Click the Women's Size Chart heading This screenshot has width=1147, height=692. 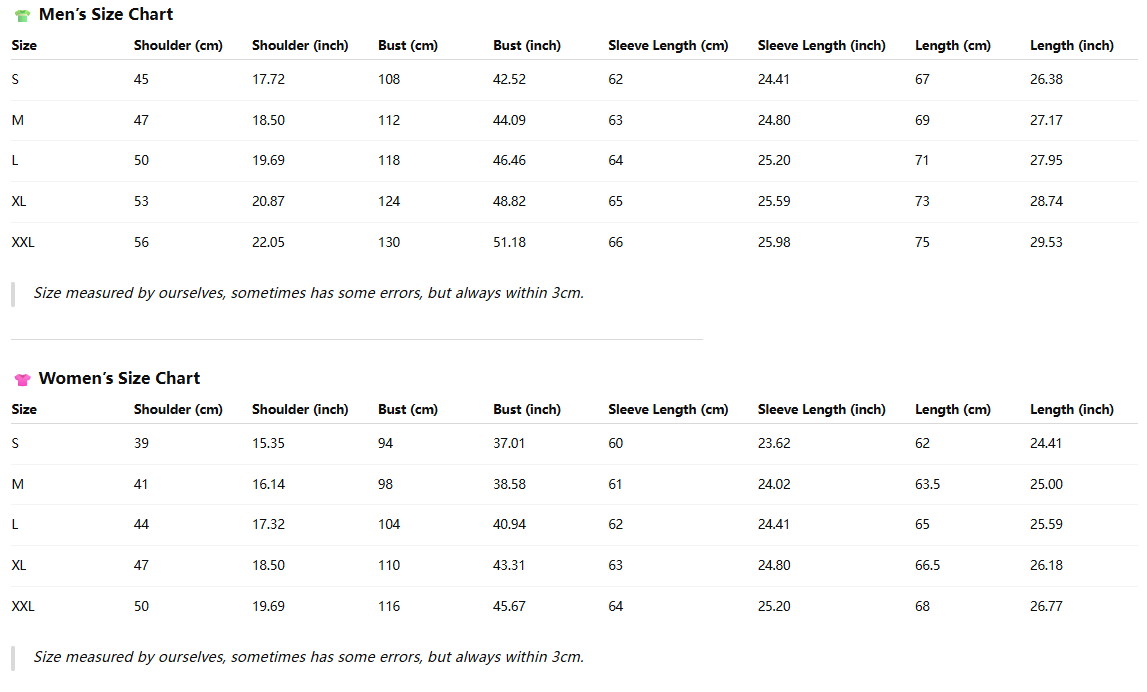coord(119,378)
